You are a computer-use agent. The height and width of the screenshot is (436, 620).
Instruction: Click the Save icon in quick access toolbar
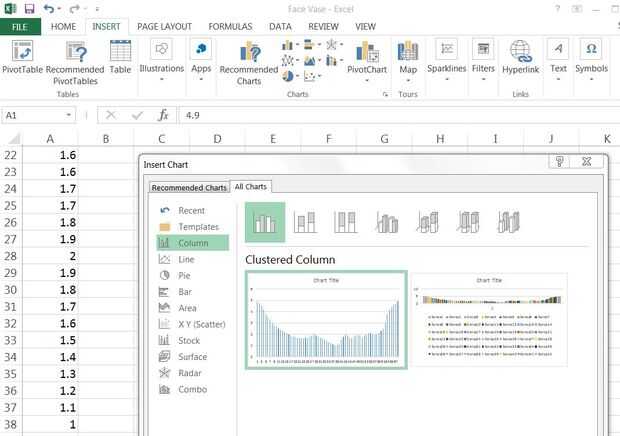(x=29, y=8)
